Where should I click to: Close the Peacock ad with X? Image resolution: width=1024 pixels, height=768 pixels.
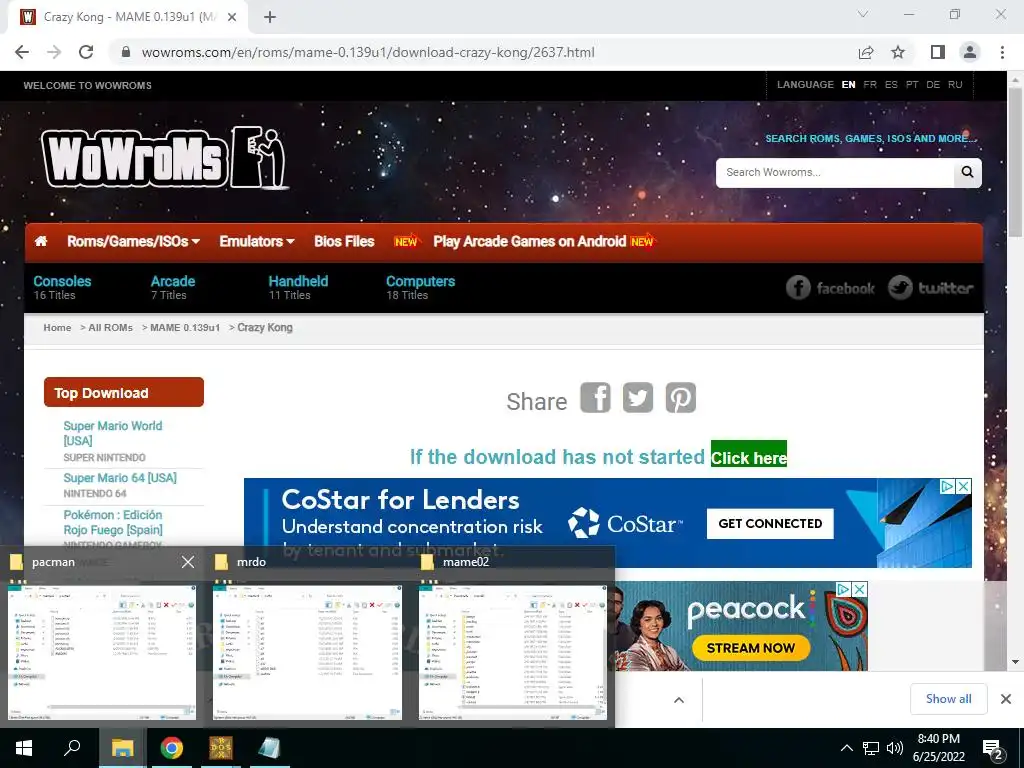(860, 589)
